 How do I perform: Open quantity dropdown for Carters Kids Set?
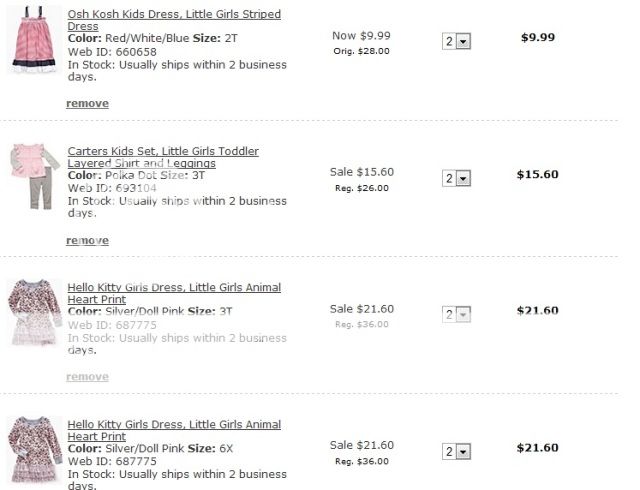pos(456,178)
